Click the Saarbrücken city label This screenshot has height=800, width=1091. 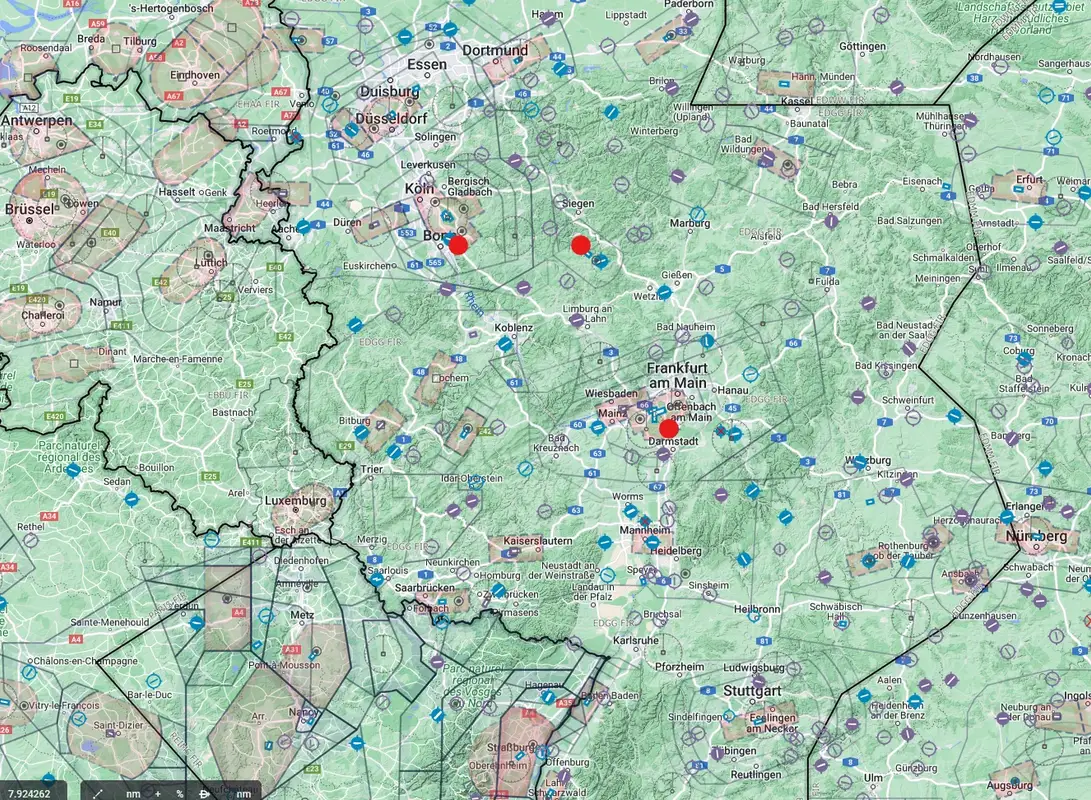click(424, 587)
